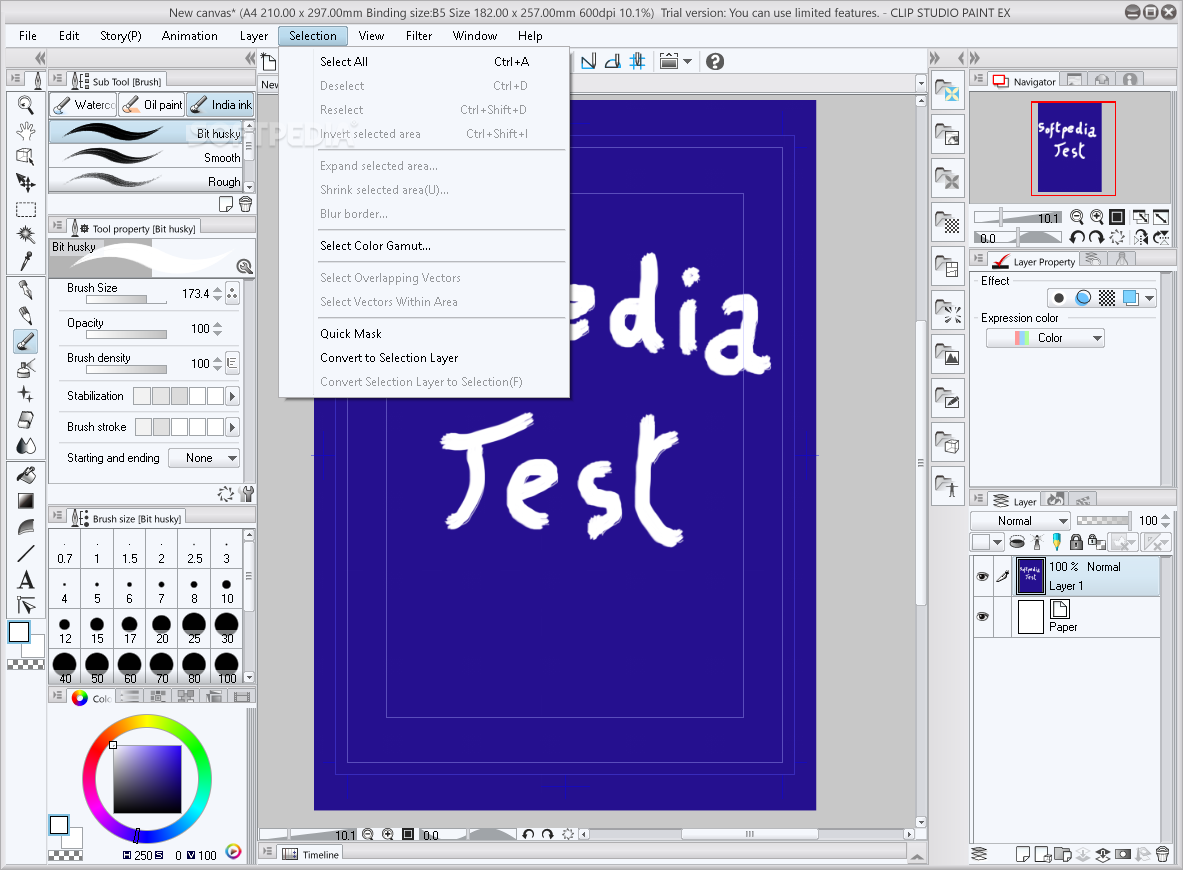
Task: Switch to India ink brush tab
Action: click(x=220, y=105)
